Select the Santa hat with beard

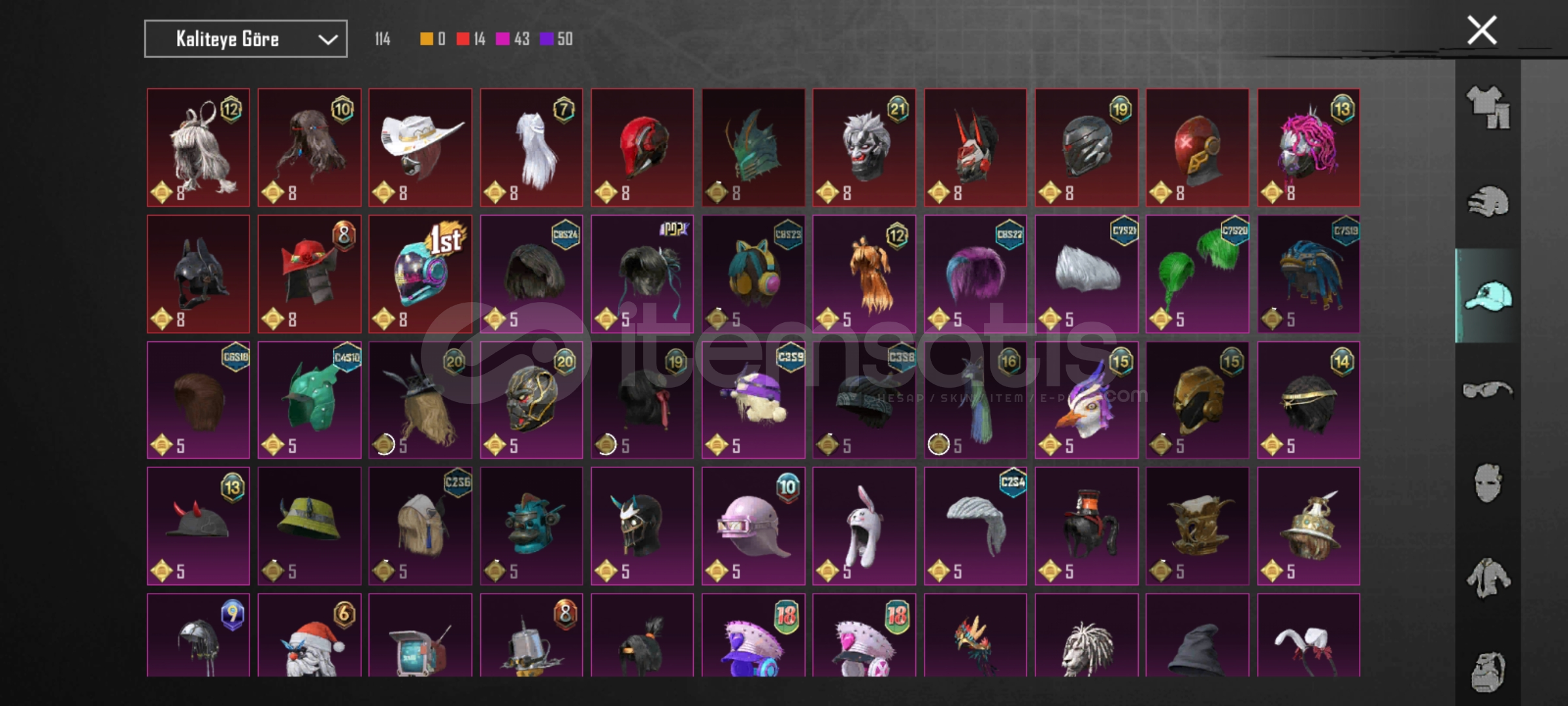[309, 635]
